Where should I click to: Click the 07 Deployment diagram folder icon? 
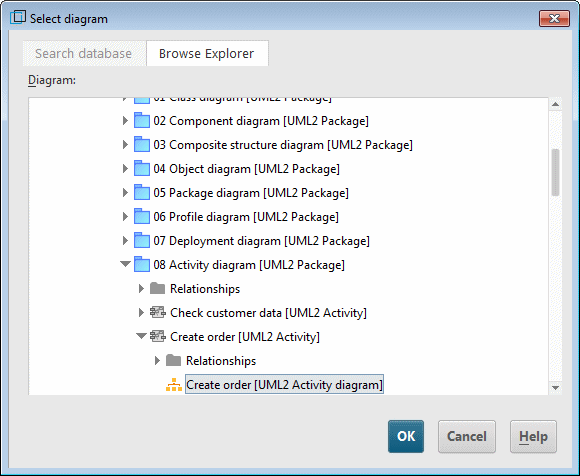coord(142,241)
